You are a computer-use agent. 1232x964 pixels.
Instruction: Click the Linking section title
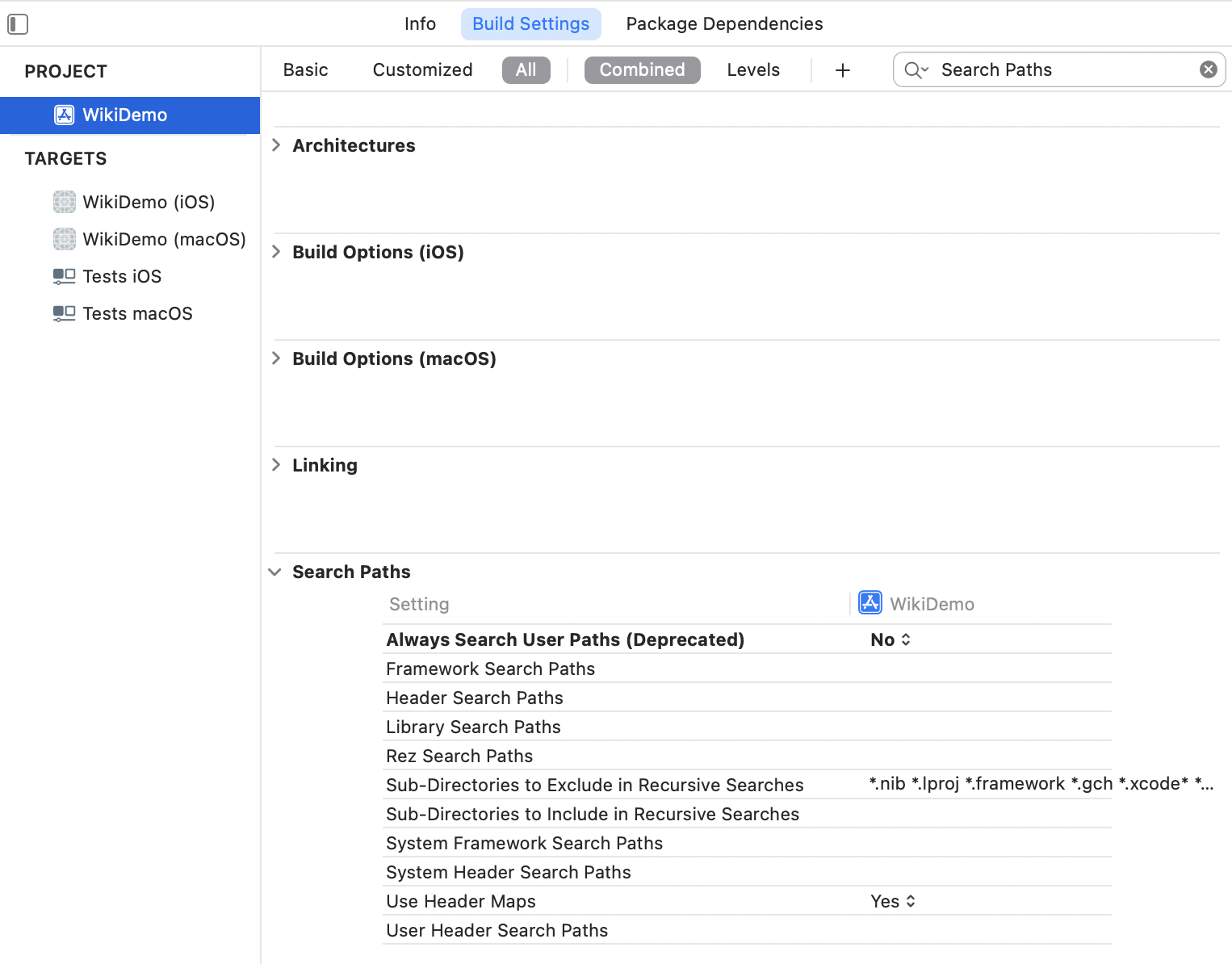point(325,465)
